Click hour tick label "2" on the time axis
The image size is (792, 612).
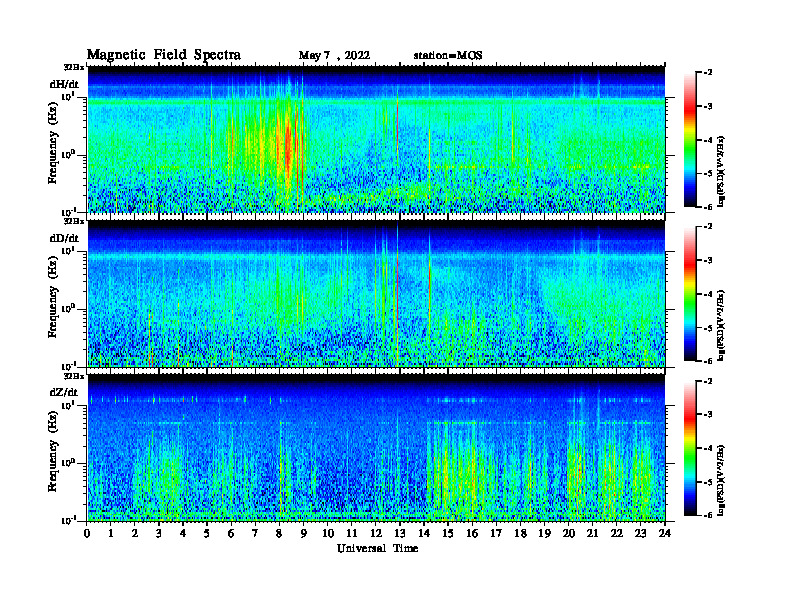pyautogui.click(x=135, y=534)
